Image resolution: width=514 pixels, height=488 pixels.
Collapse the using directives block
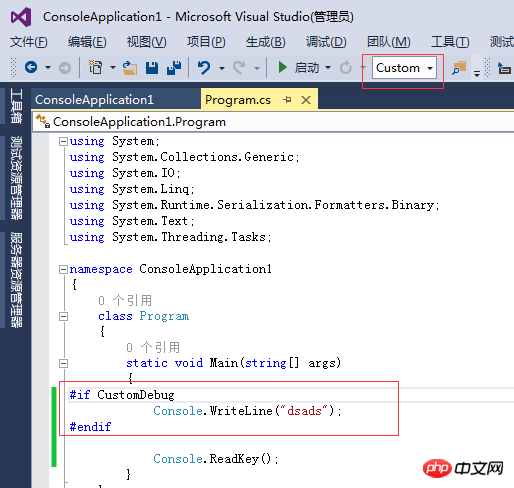click(63, 141)
